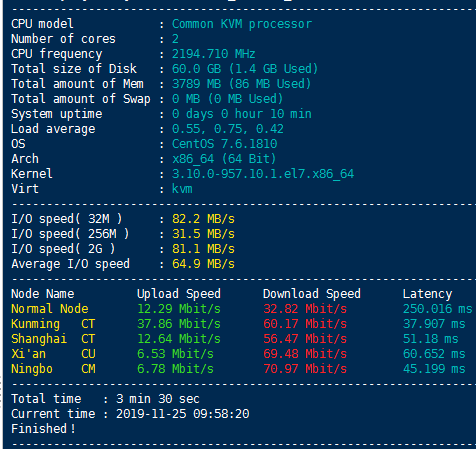Click the Upload Speed column header
The width and height of the screenshot is (476, 449).
pyautogui.click(x=179, y=294)
